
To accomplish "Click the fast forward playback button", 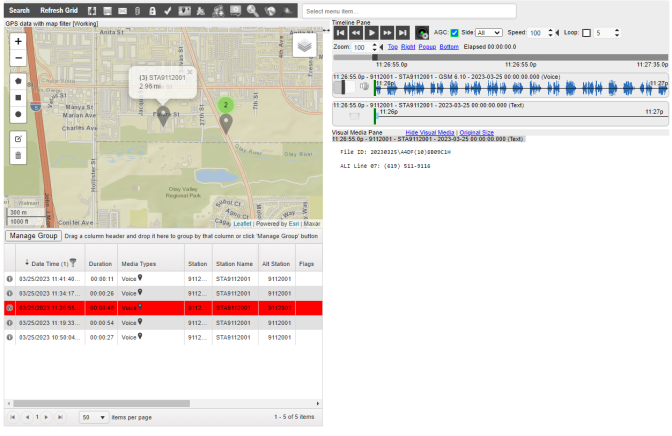I will [387, 33].
